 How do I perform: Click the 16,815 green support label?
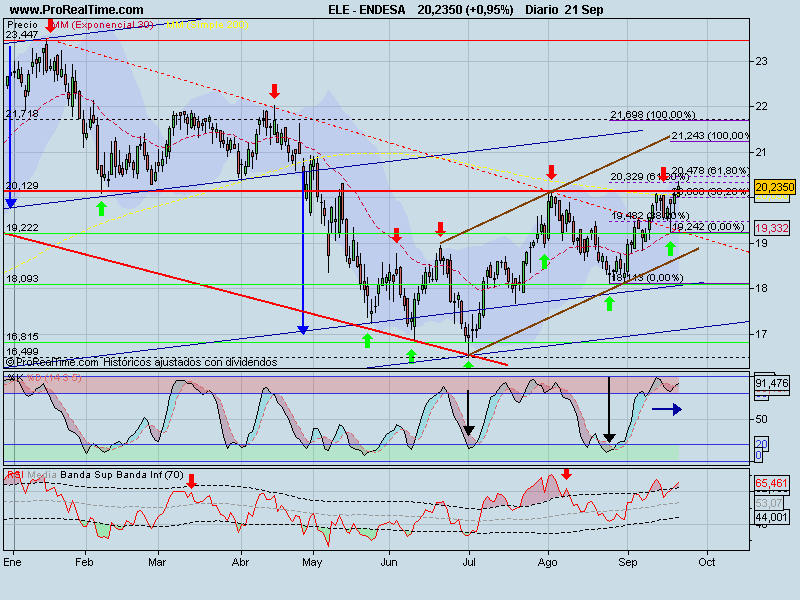(x=22, y=337)
